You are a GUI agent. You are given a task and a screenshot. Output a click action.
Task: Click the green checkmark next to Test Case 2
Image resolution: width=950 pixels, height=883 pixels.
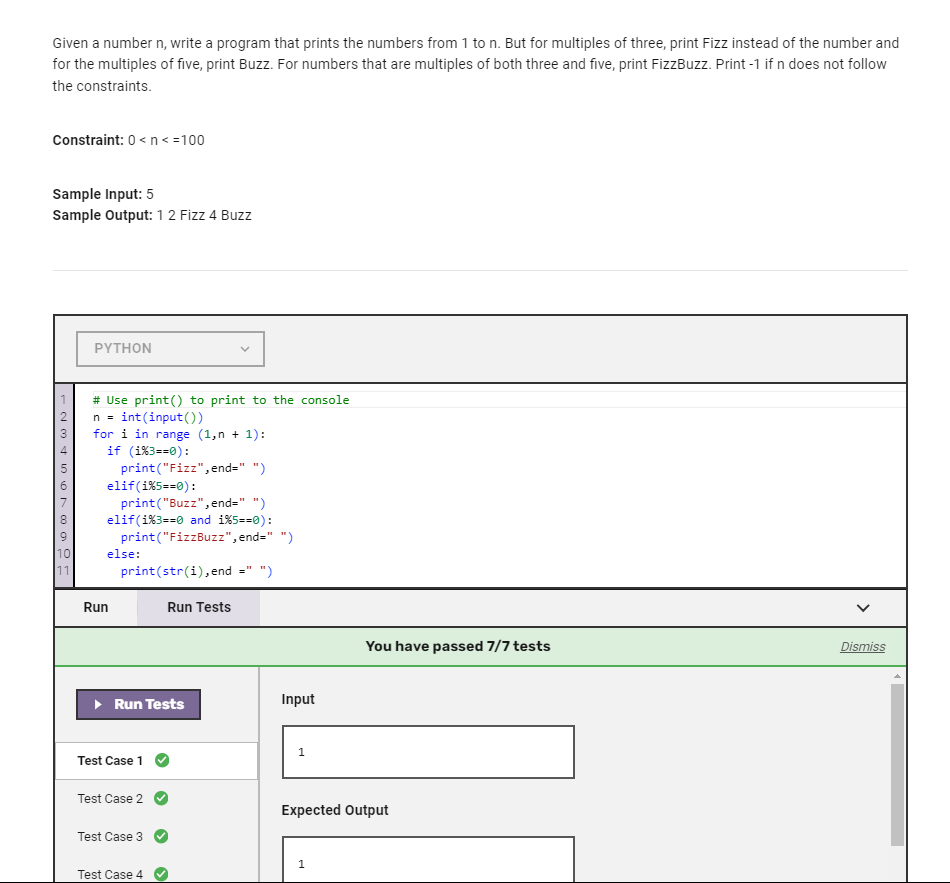click(x=160, y=798)
